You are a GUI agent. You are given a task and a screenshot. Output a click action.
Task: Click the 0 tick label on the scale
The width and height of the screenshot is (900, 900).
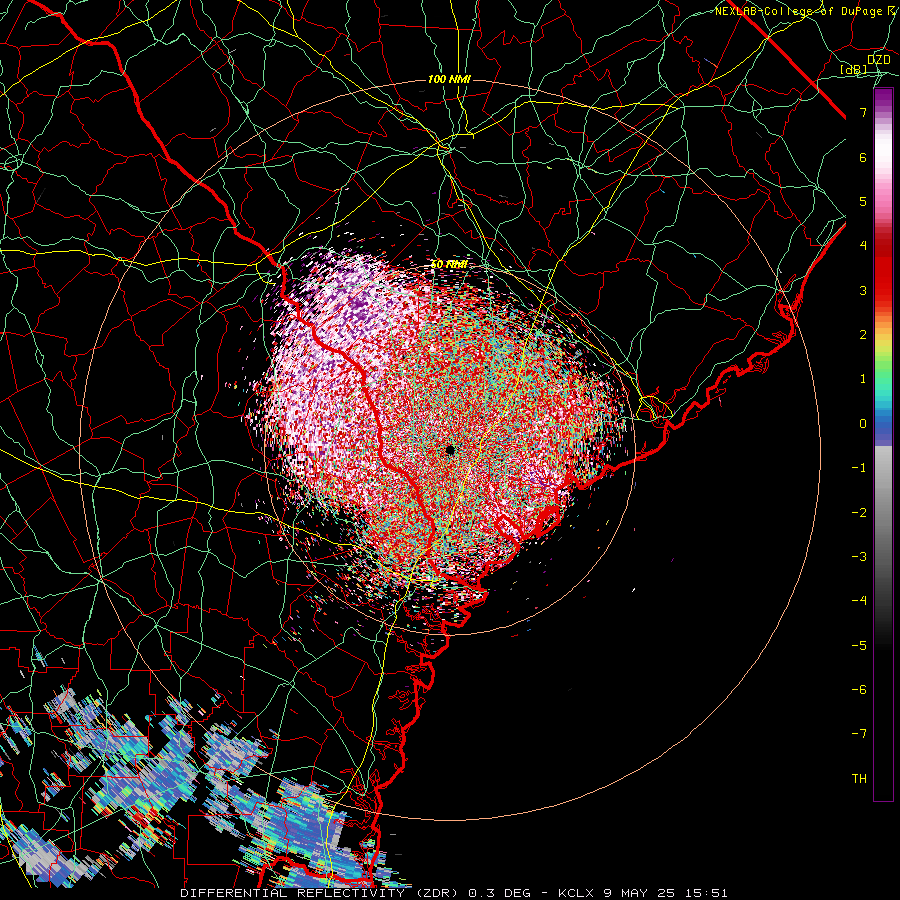863,424
